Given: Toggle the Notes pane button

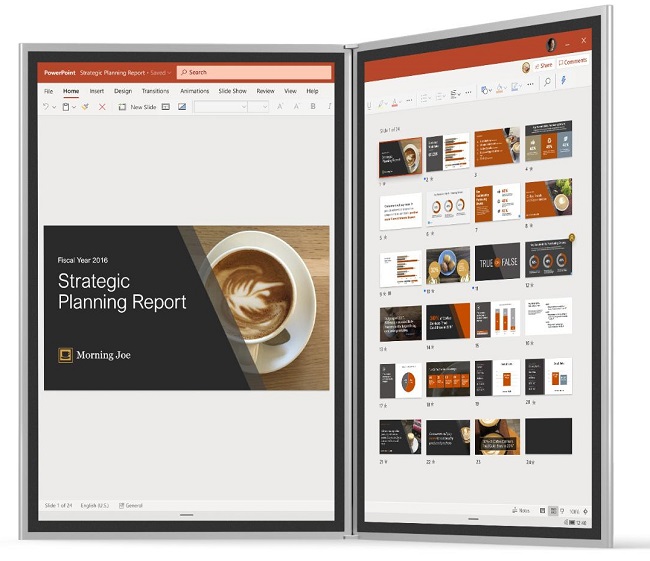Looking at the screenshot, I should click(x=521, y=510).
